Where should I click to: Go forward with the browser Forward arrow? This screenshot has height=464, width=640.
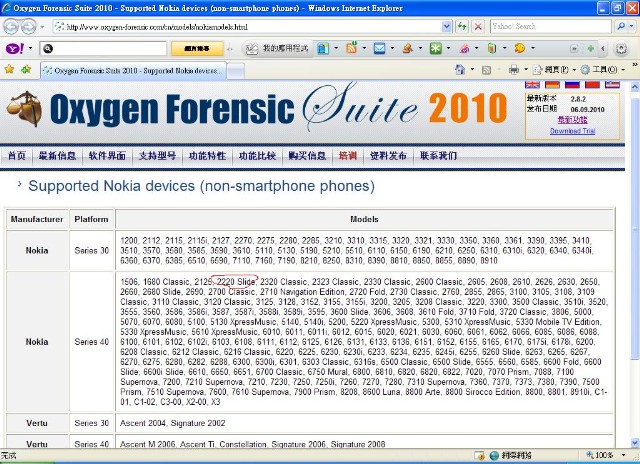pos(29,27)
